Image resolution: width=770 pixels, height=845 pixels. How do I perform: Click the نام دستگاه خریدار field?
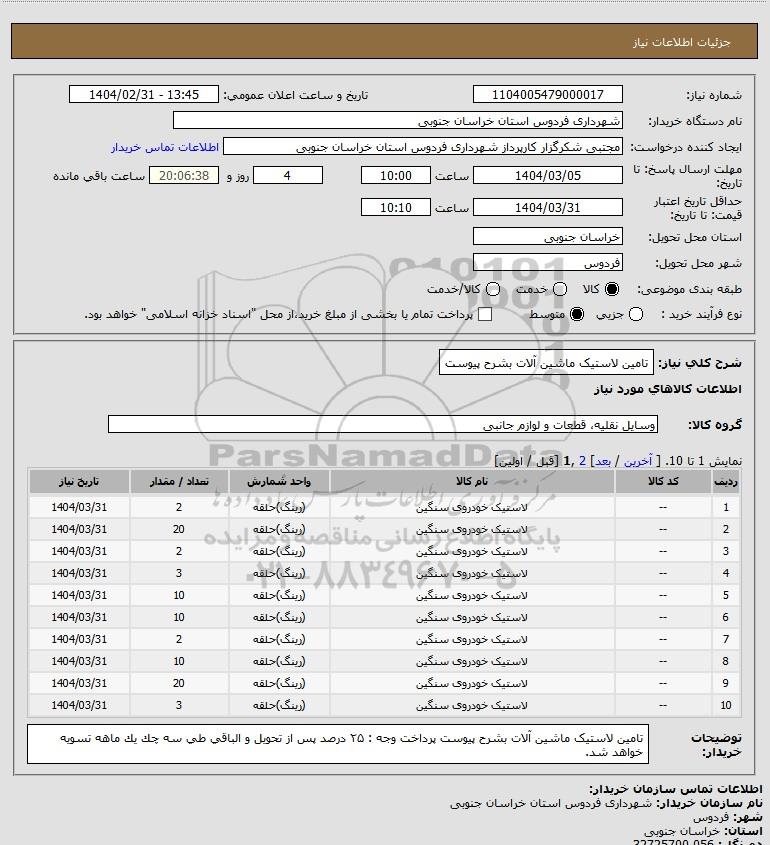[x=398, y=120]
